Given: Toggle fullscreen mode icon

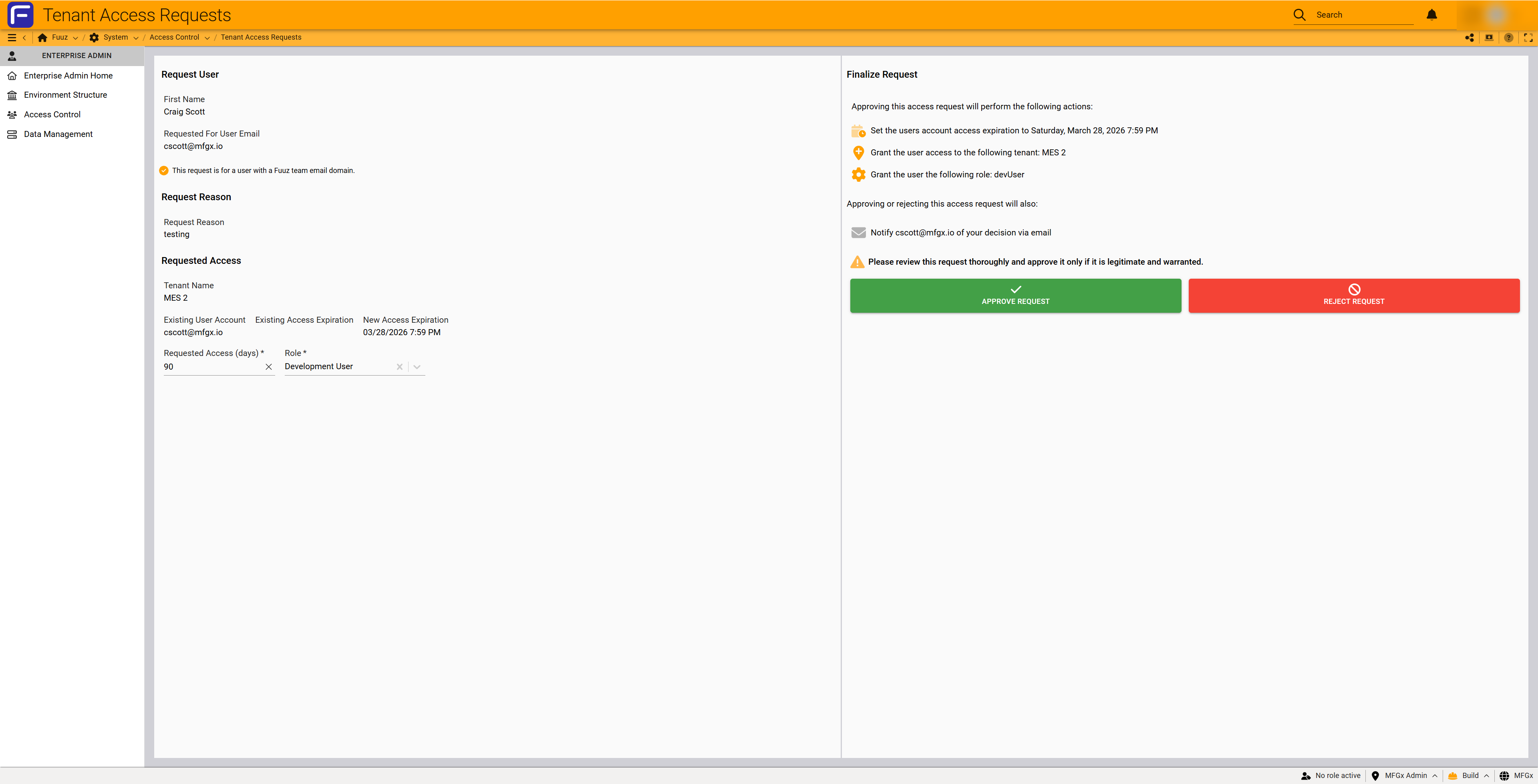Looking at the screenshot, I should coord(1528,38).
